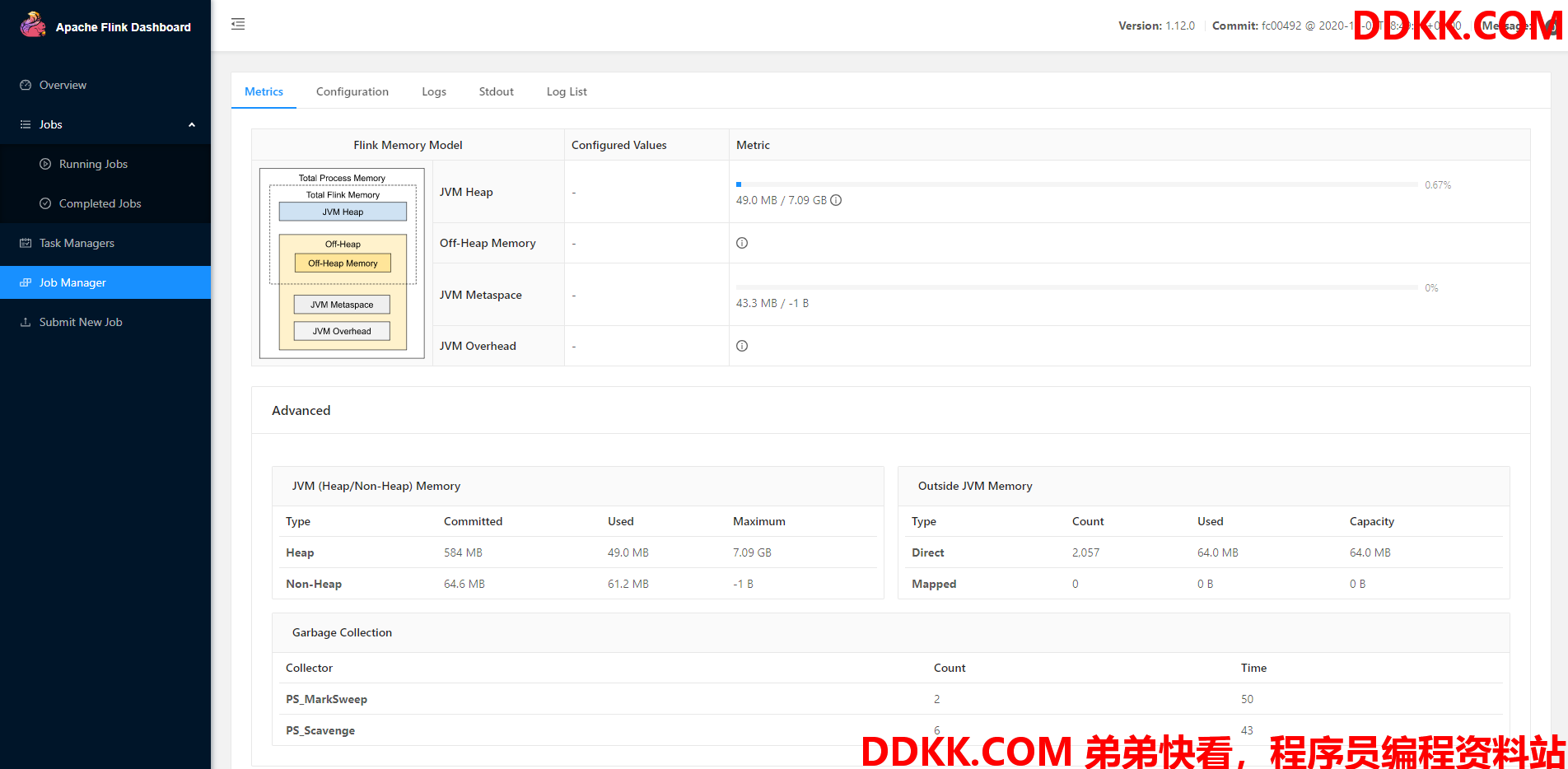Click the info icon next to 7.09 GB

coord(836,200)
